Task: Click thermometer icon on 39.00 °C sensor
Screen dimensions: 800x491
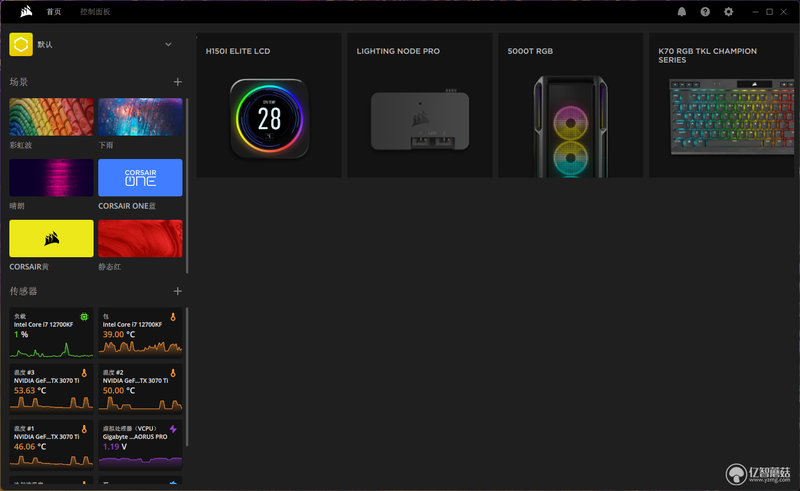Action: pyautogui.click(x=173, y=317)
